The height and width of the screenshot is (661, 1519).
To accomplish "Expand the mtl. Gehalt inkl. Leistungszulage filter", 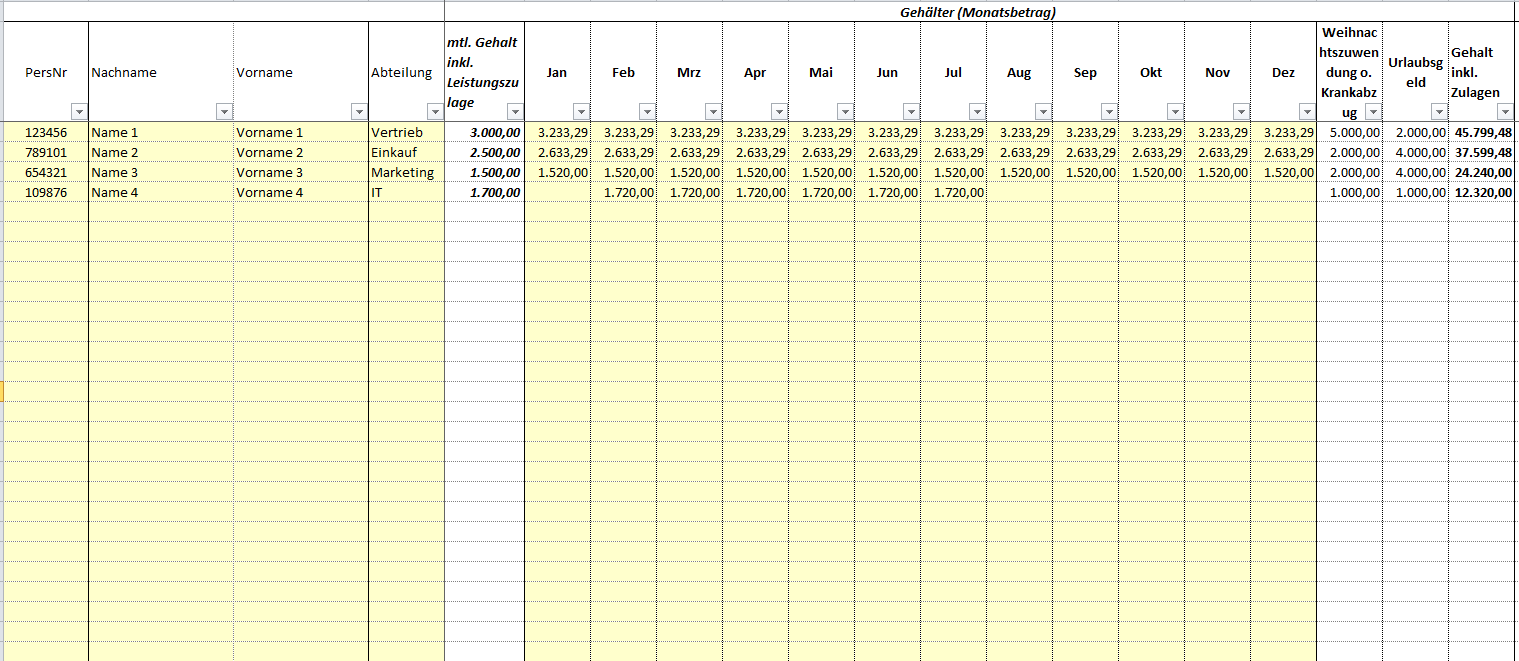I will 515,112.
